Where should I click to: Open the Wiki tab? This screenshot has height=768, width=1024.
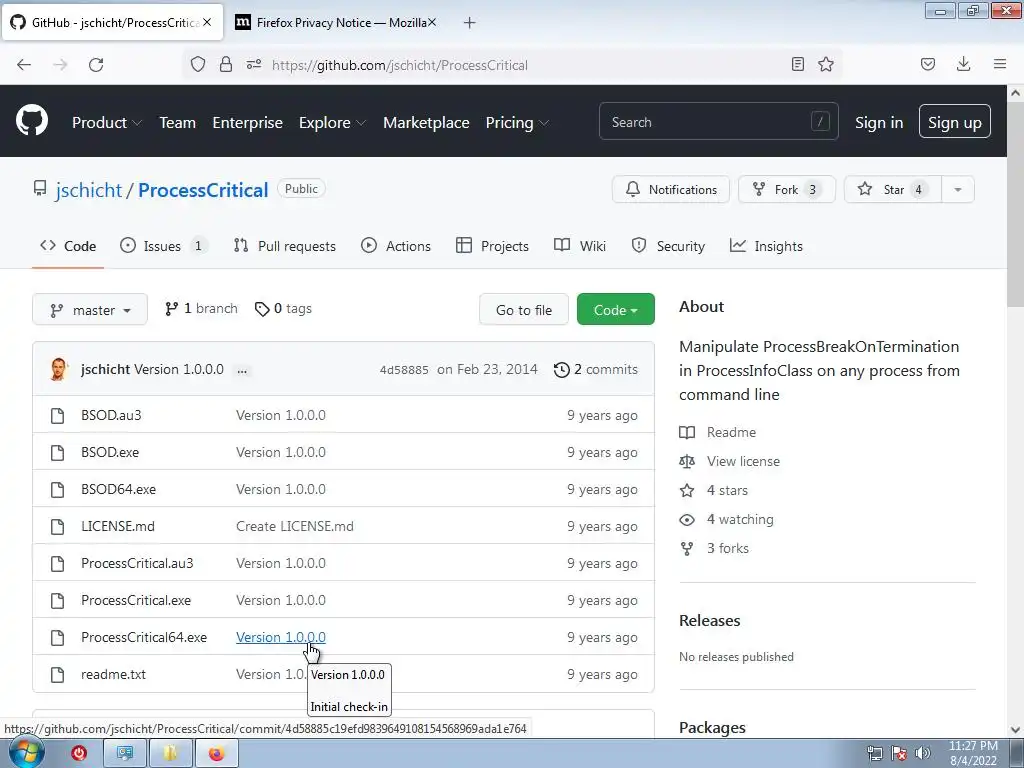(580, 246)
